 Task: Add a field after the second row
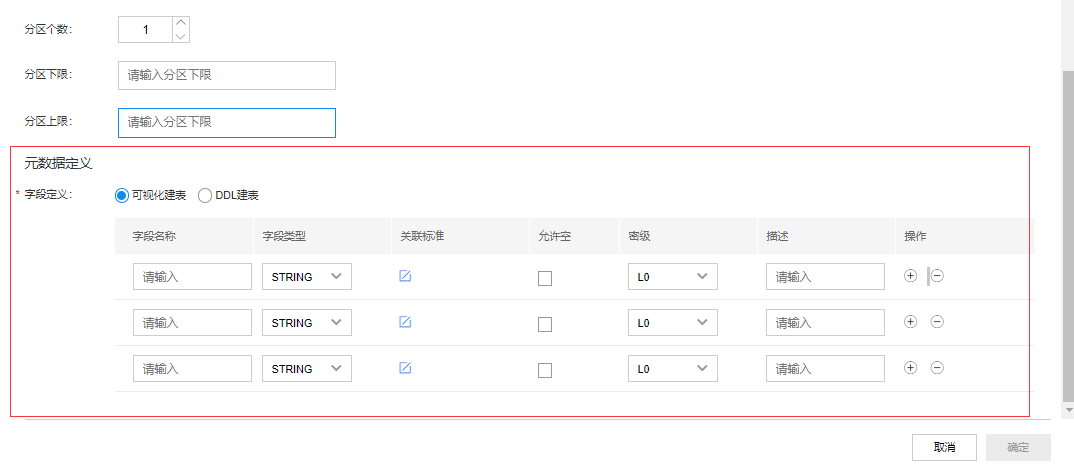(910, 322)
